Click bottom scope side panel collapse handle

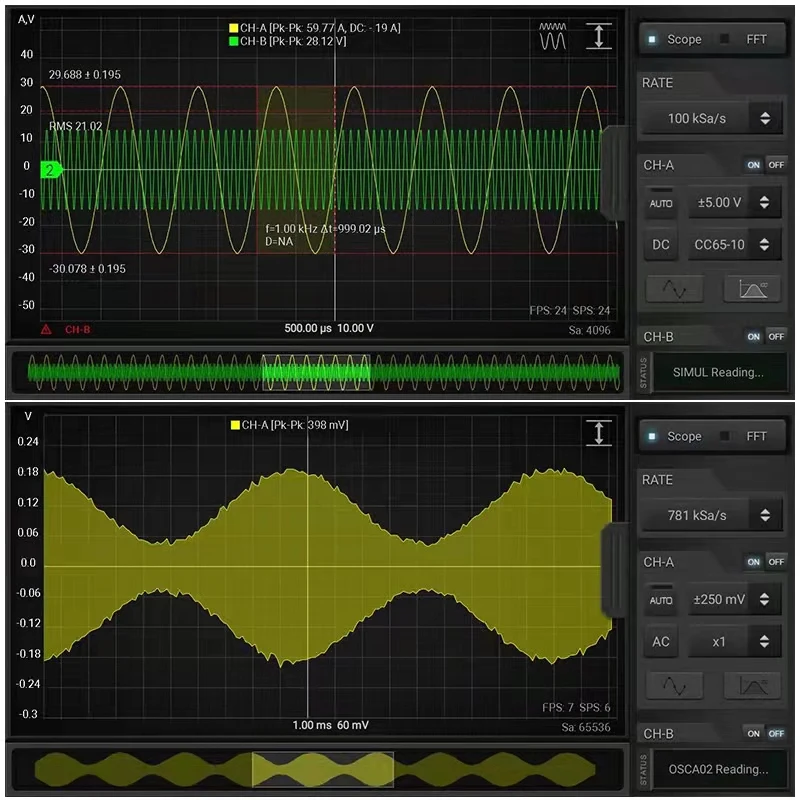coord(614,569)
